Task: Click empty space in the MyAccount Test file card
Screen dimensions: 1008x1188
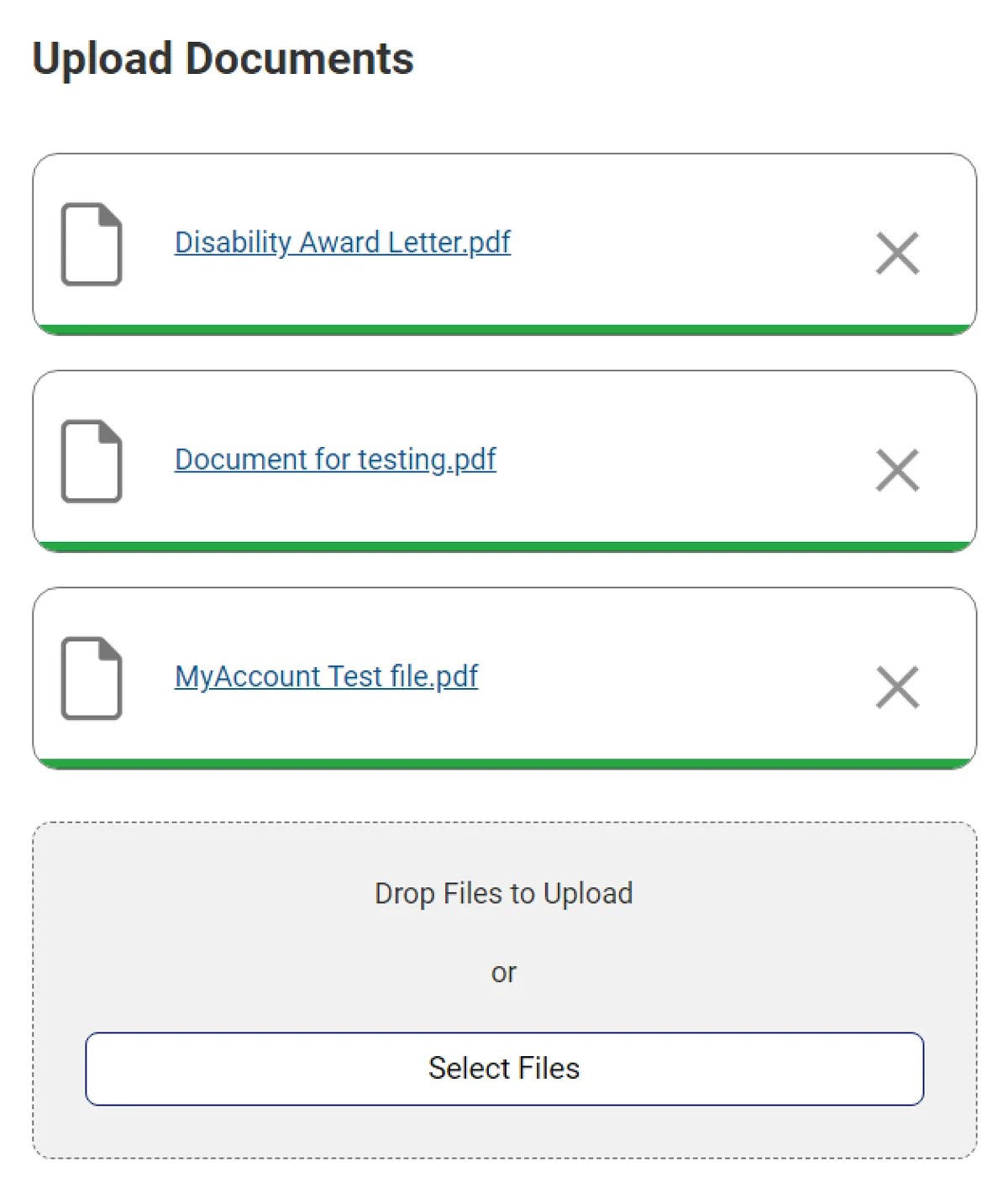Action: pyautogui.click(x=689, y=678)
